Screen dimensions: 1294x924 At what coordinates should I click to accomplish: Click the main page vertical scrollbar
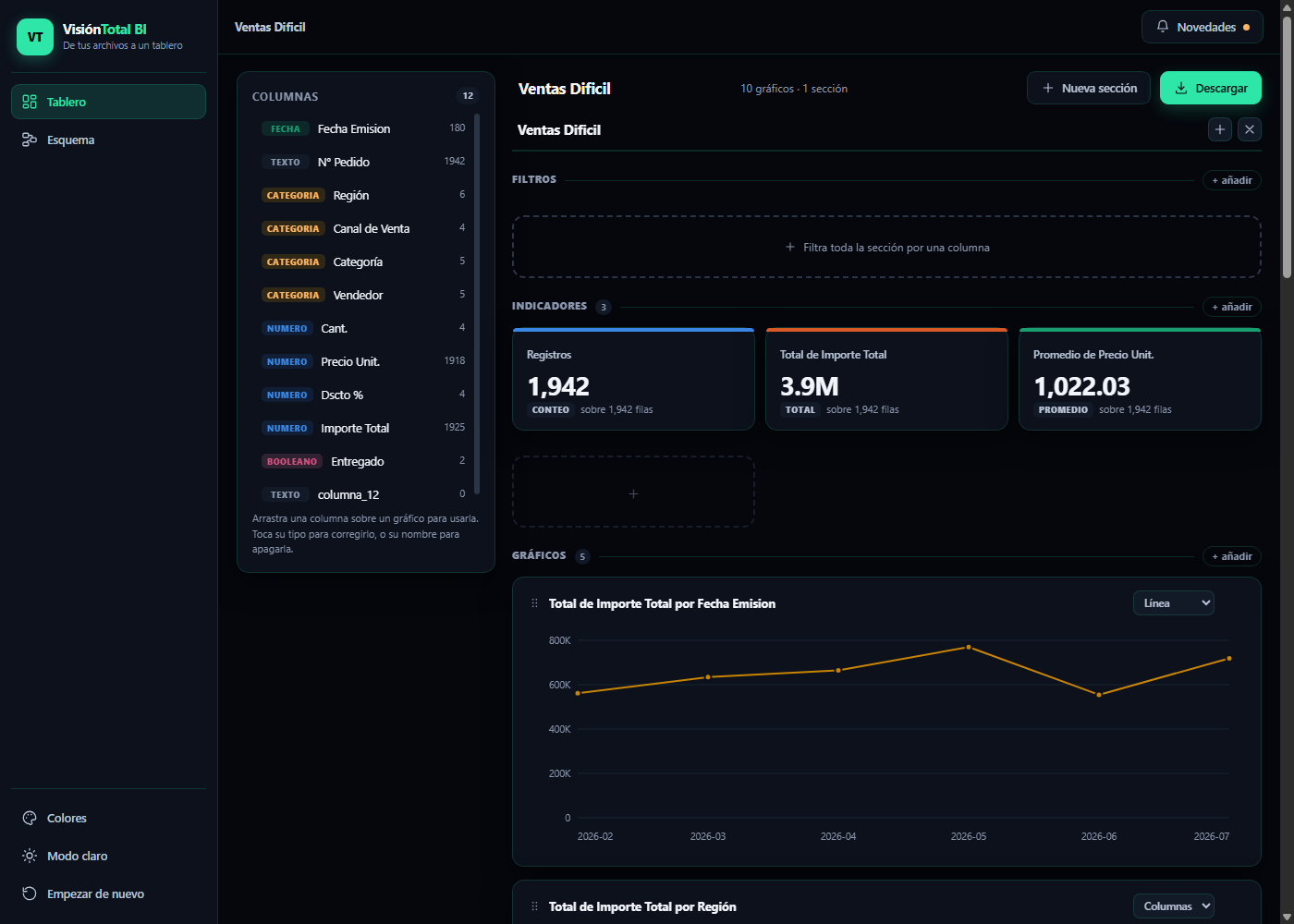(1287, 148)
